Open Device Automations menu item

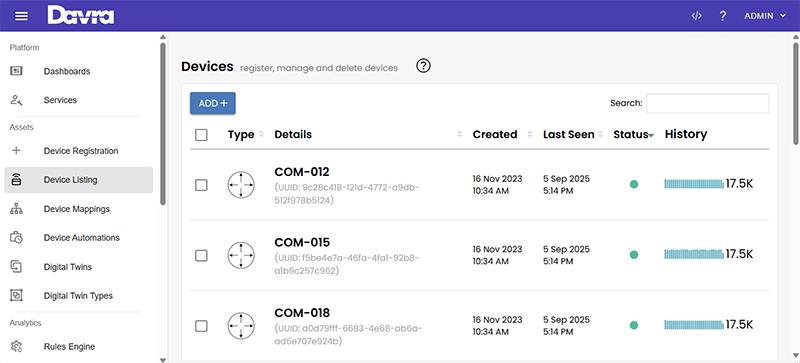click(x=82, y=238)
